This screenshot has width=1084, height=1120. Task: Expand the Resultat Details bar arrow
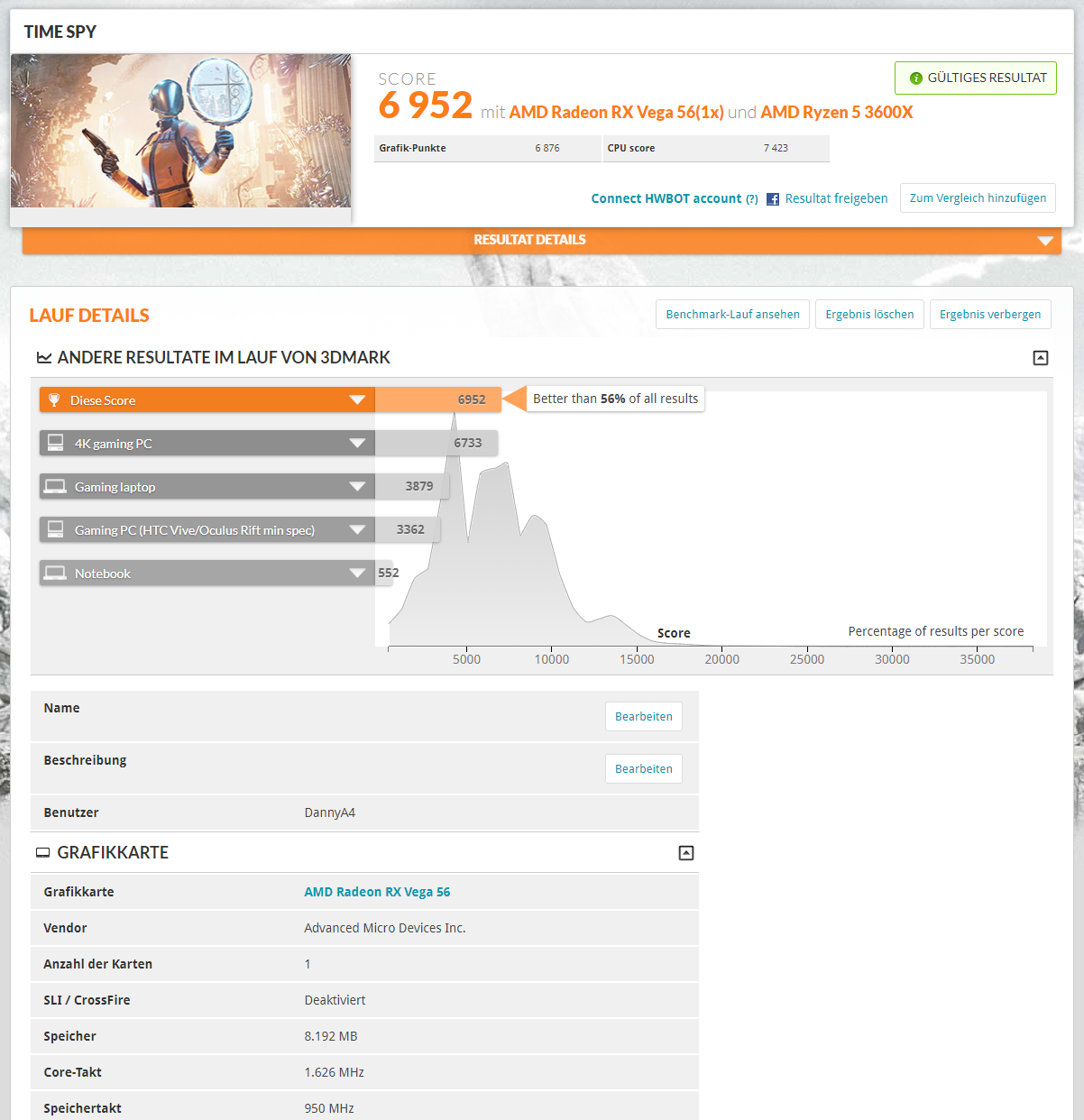click(1045, 241)
